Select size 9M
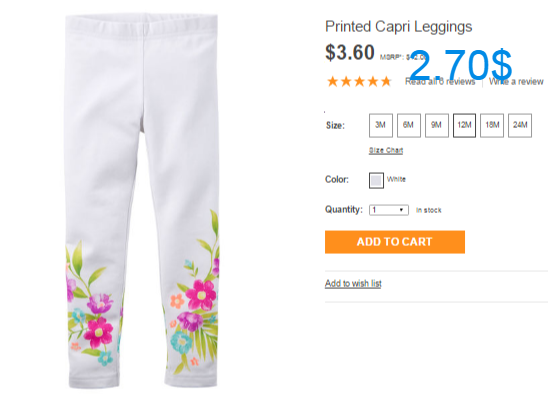This screenshot has width=548, height=394. 437,125
